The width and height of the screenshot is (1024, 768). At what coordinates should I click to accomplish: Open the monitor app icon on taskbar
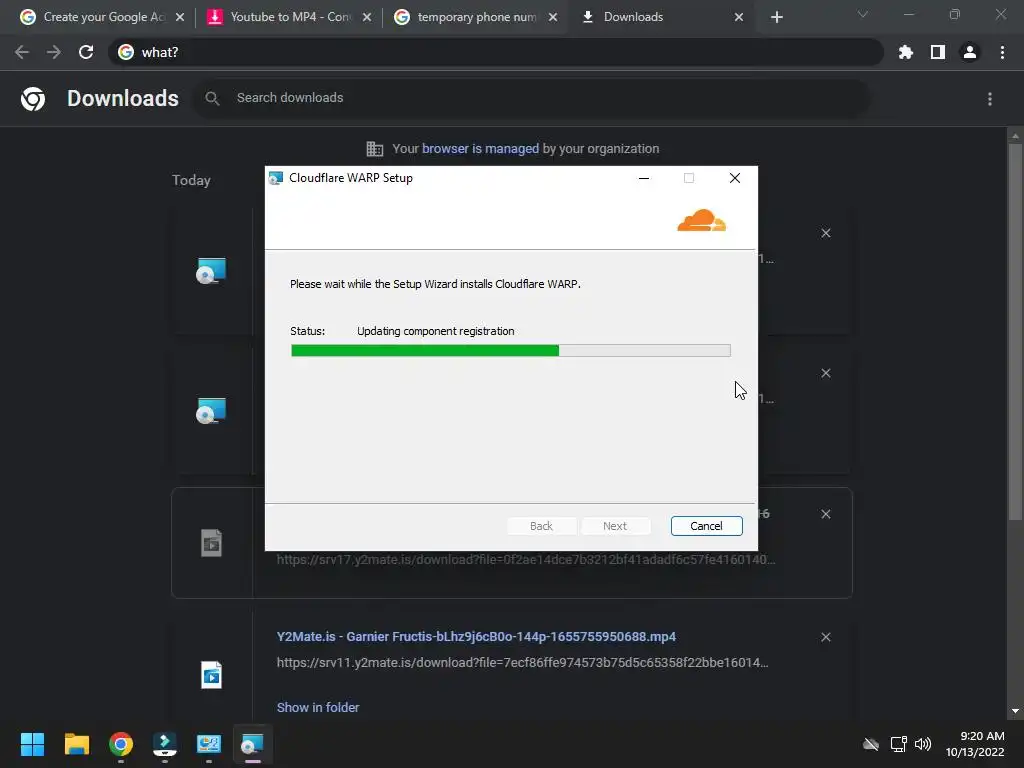coord(209,744)
